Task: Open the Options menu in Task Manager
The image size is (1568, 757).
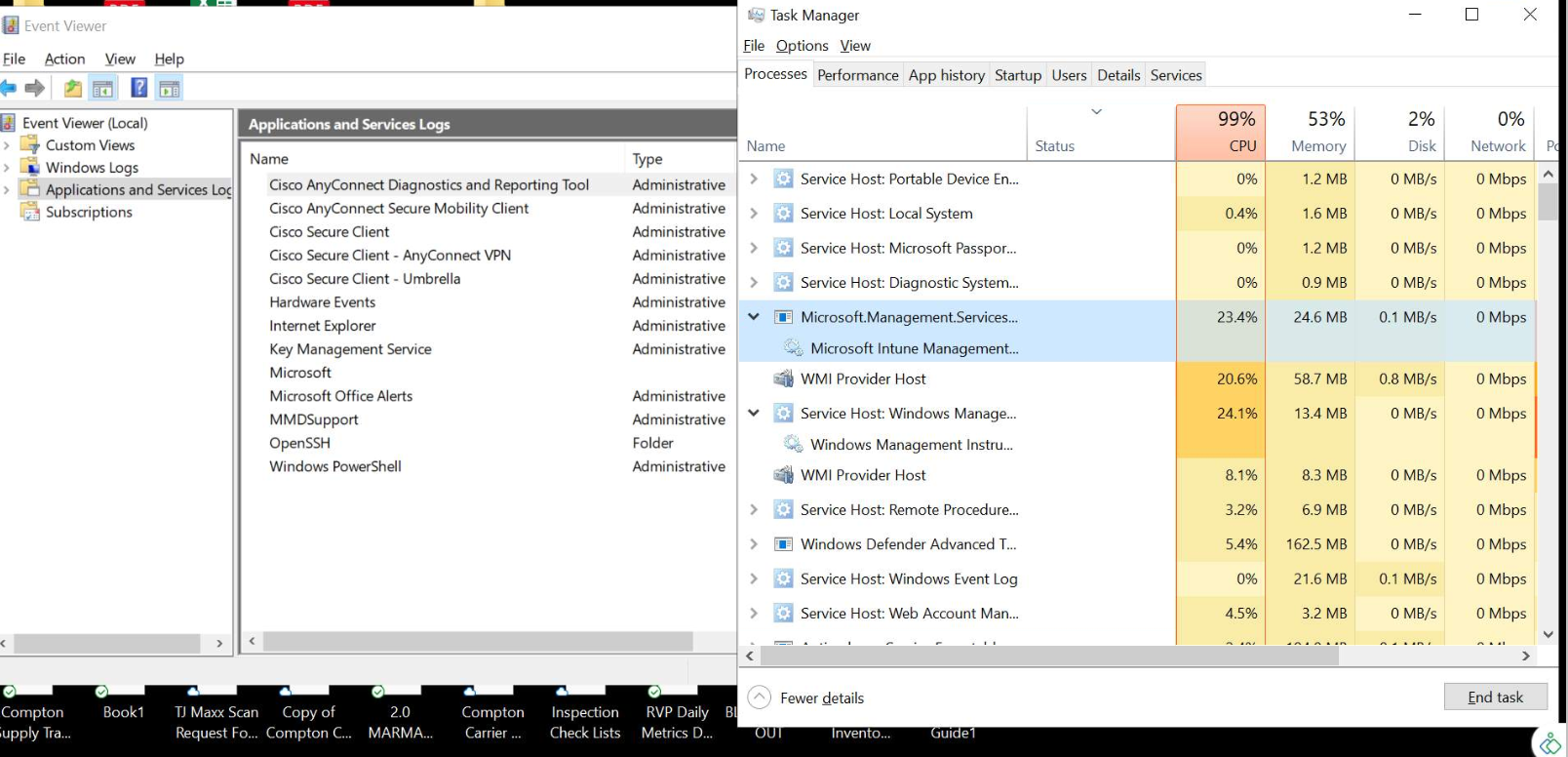Action: [x=803, y=46]
